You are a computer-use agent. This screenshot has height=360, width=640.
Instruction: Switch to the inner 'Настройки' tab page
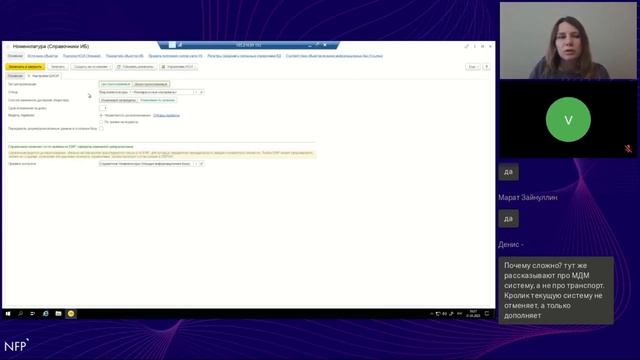(44, 76)
